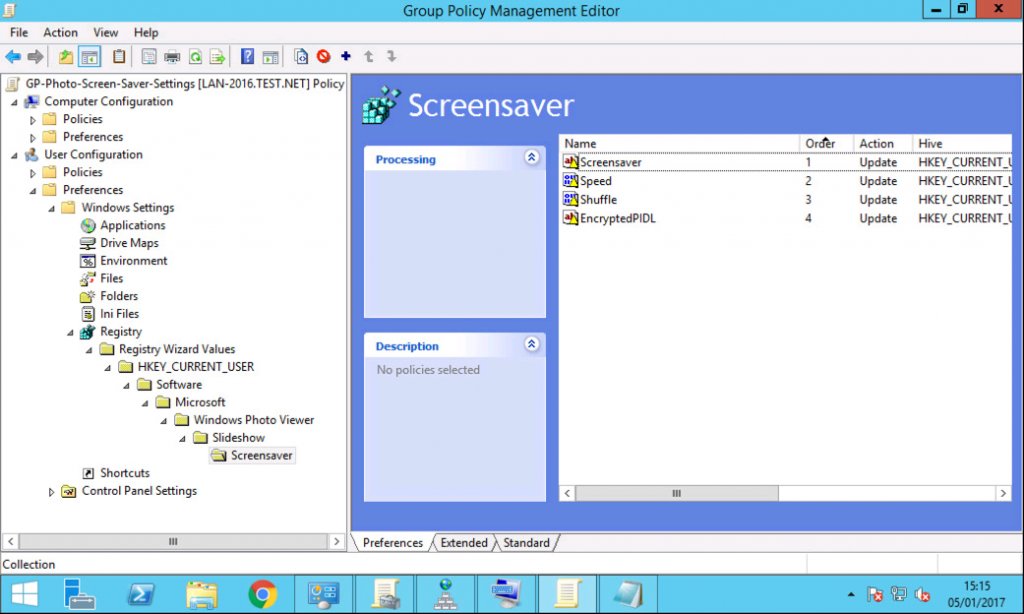
Task: Toggle the console tree visibility icon
Action: click(x=87, y=57)
